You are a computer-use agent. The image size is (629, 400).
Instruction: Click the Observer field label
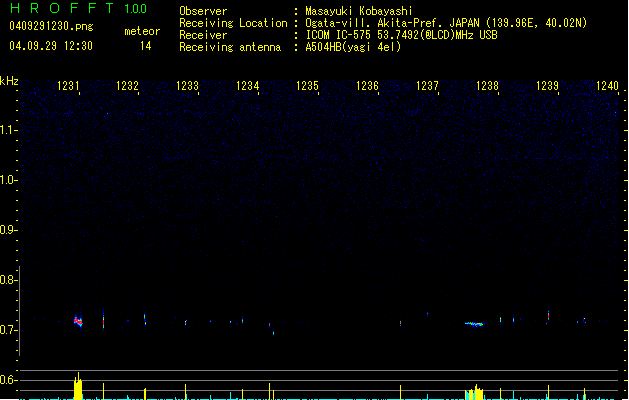[x=203, y=11]
